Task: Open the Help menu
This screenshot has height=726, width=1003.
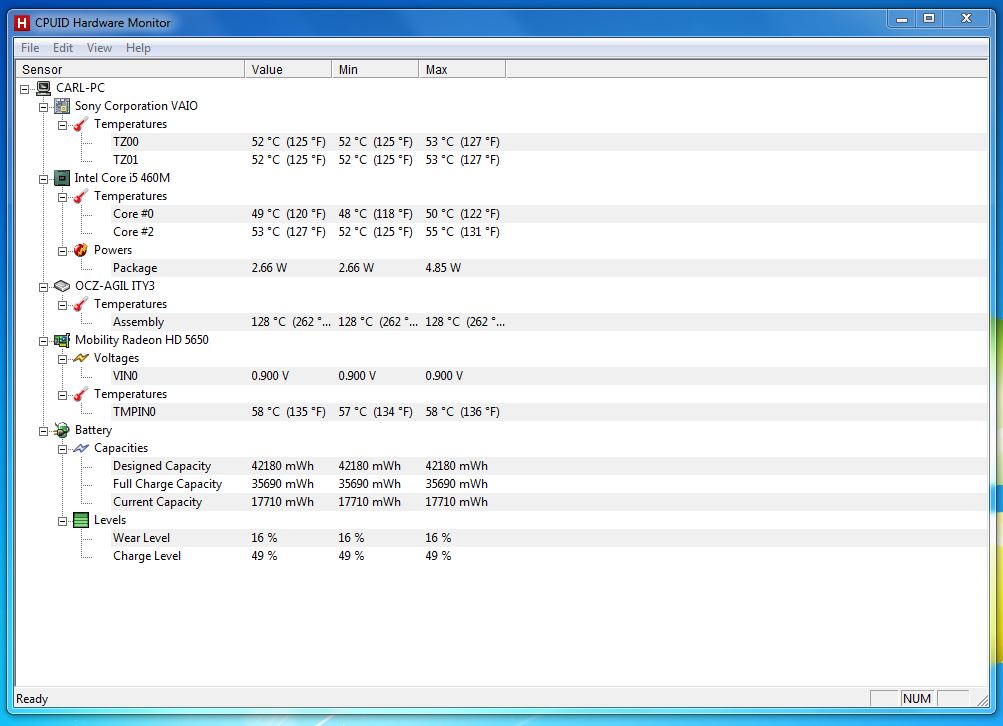Action: (x=138, y=48)
